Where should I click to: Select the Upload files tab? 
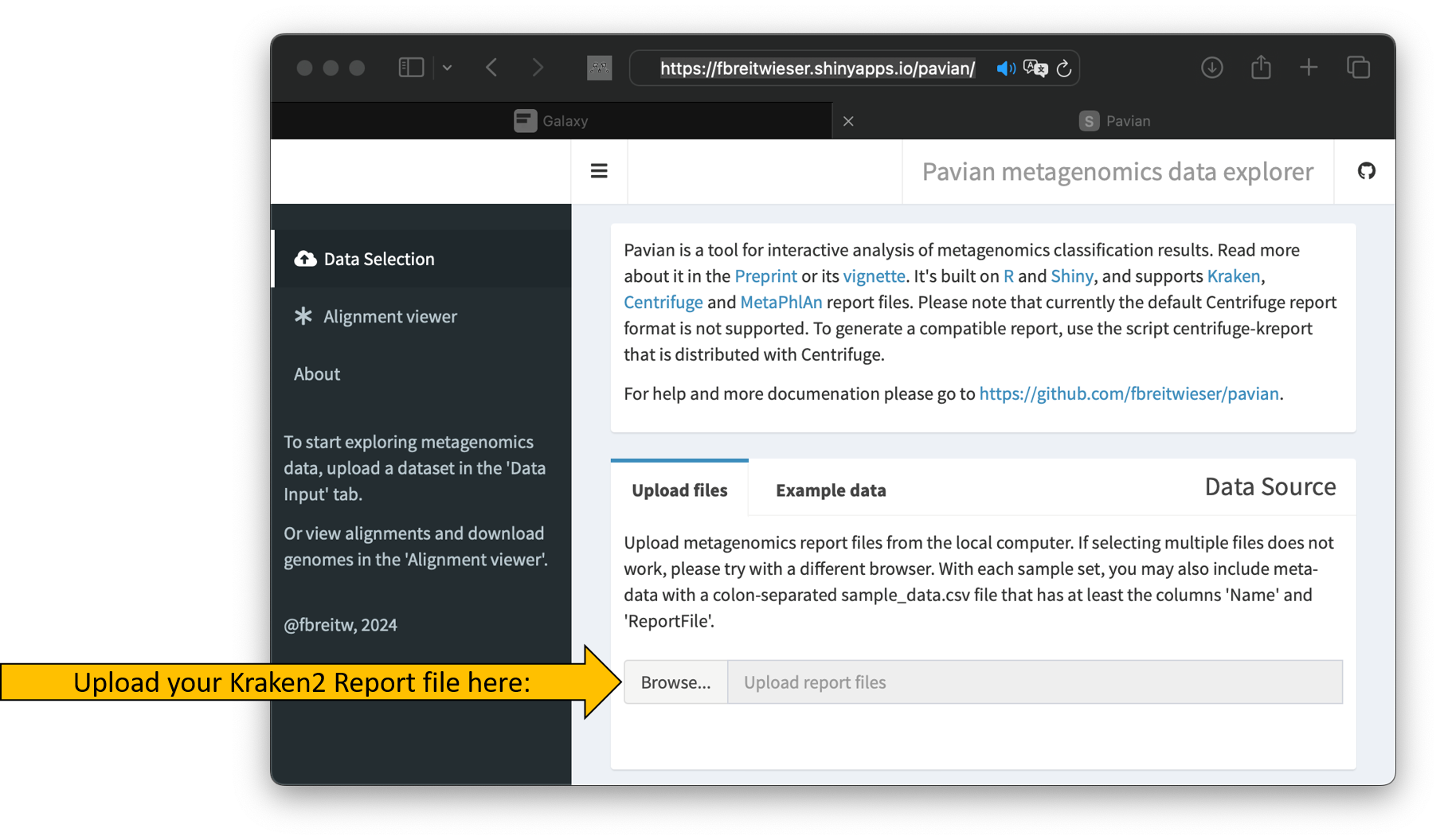[679, 490]
